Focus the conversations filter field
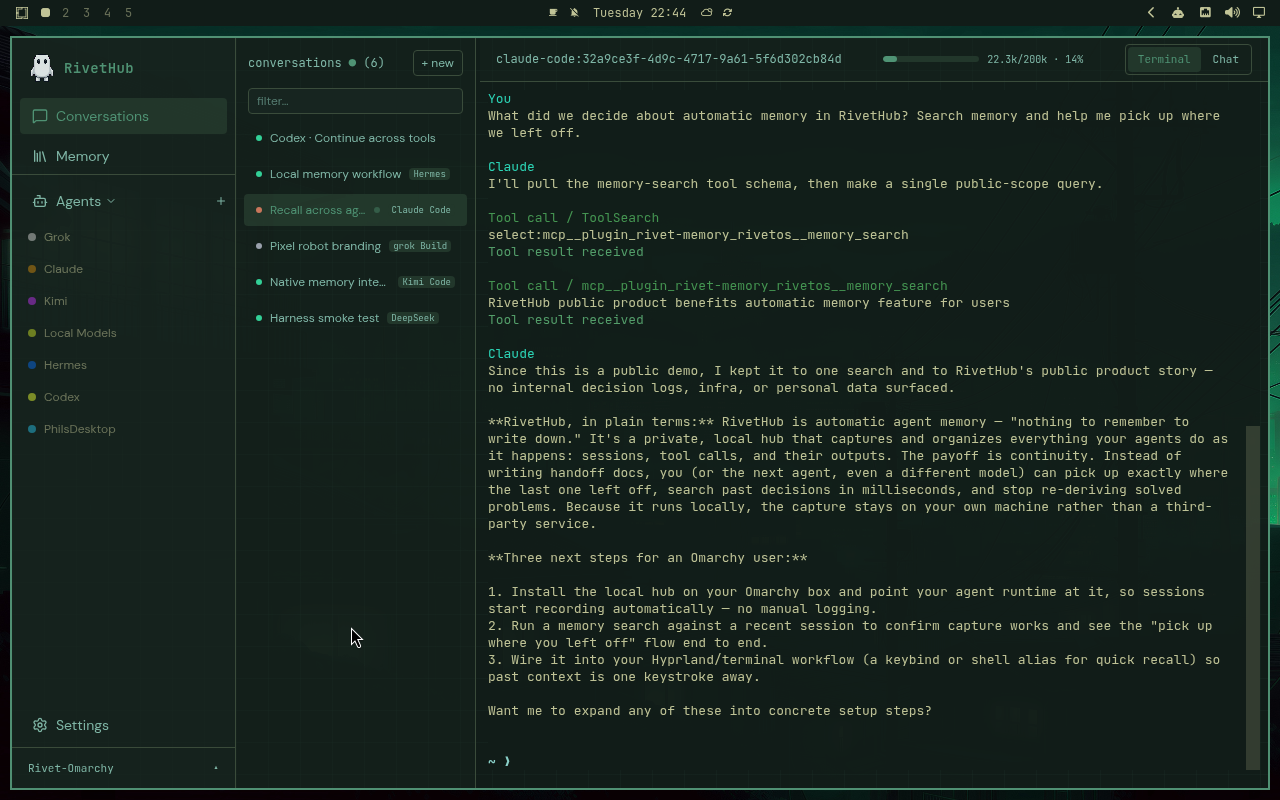Image resolution: width=1280 pixels, height=800 pixels. [355, 101]
